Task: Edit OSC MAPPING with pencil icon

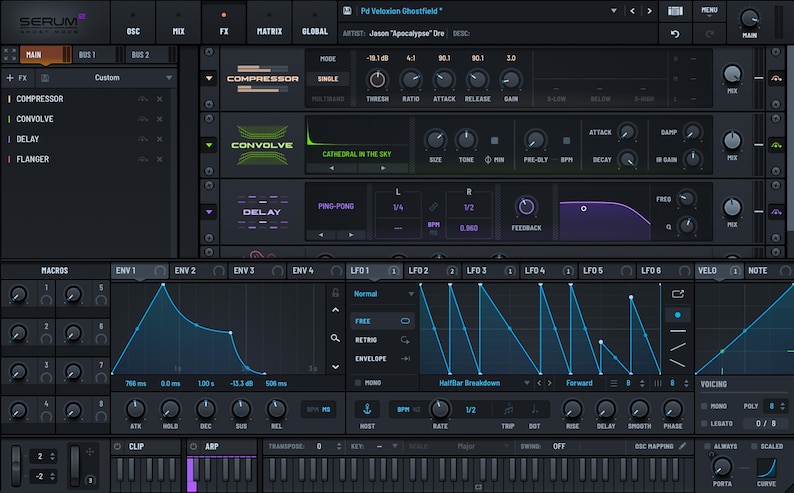Action: (683, 446)
